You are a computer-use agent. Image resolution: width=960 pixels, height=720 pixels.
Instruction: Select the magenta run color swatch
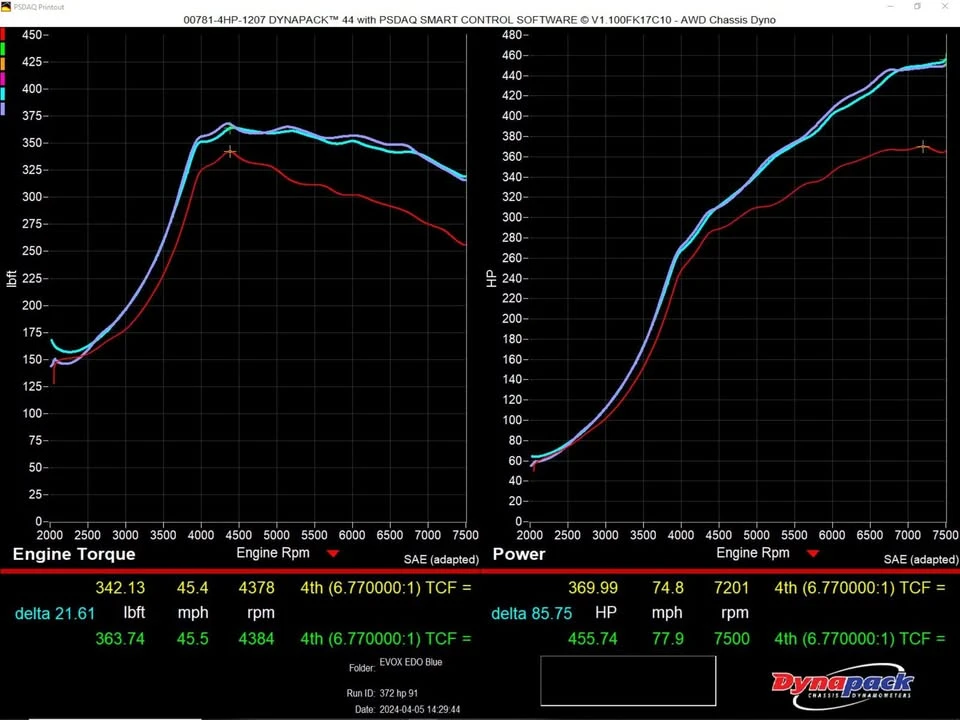coord(2,79)
